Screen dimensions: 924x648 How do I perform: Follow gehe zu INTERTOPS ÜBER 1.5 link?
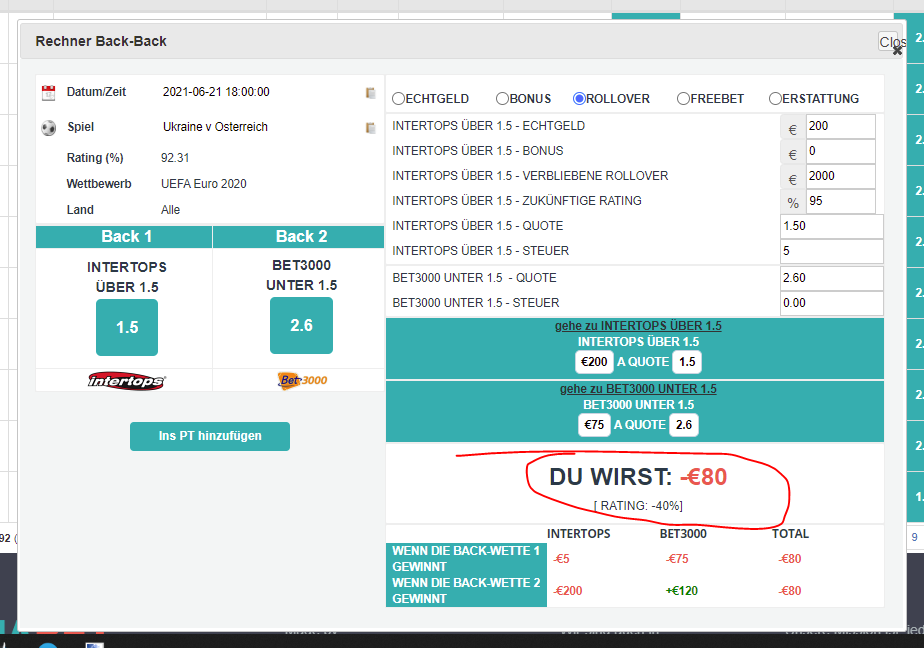point(638,326)
